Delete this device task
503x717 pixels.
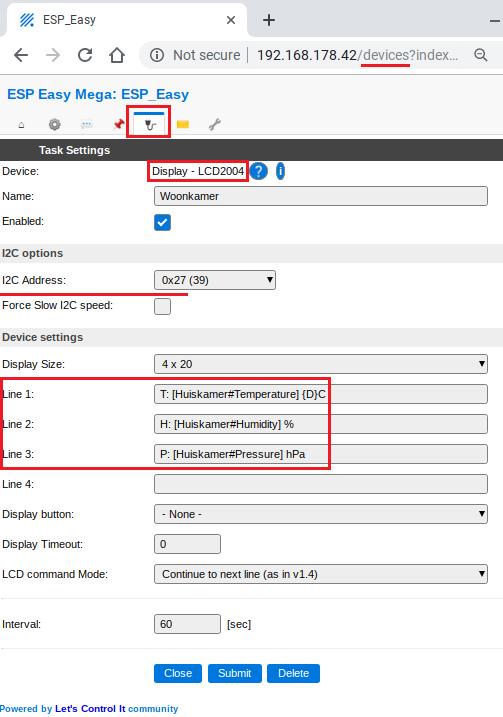294,674
